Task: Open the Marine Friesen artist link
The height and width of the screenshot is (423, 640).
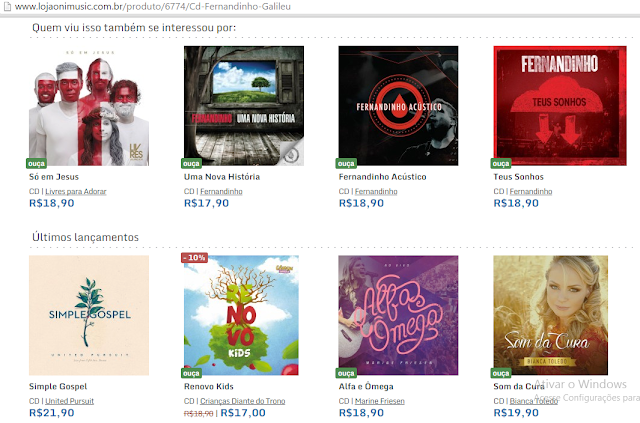Action: pos(380,401)
